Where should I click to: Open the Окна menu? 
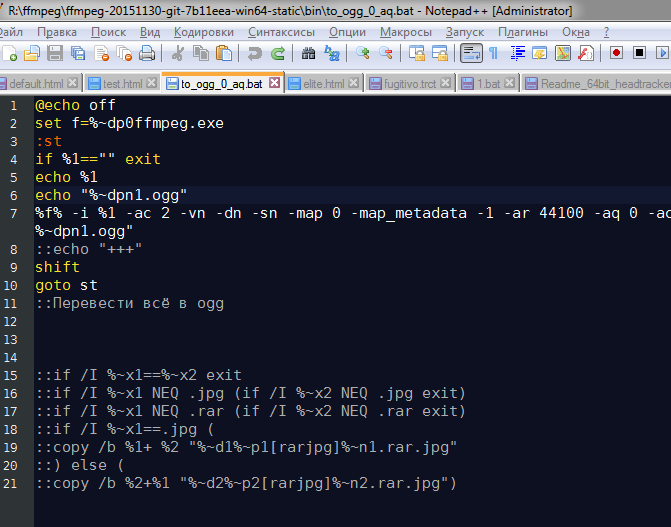coord(576,32)
